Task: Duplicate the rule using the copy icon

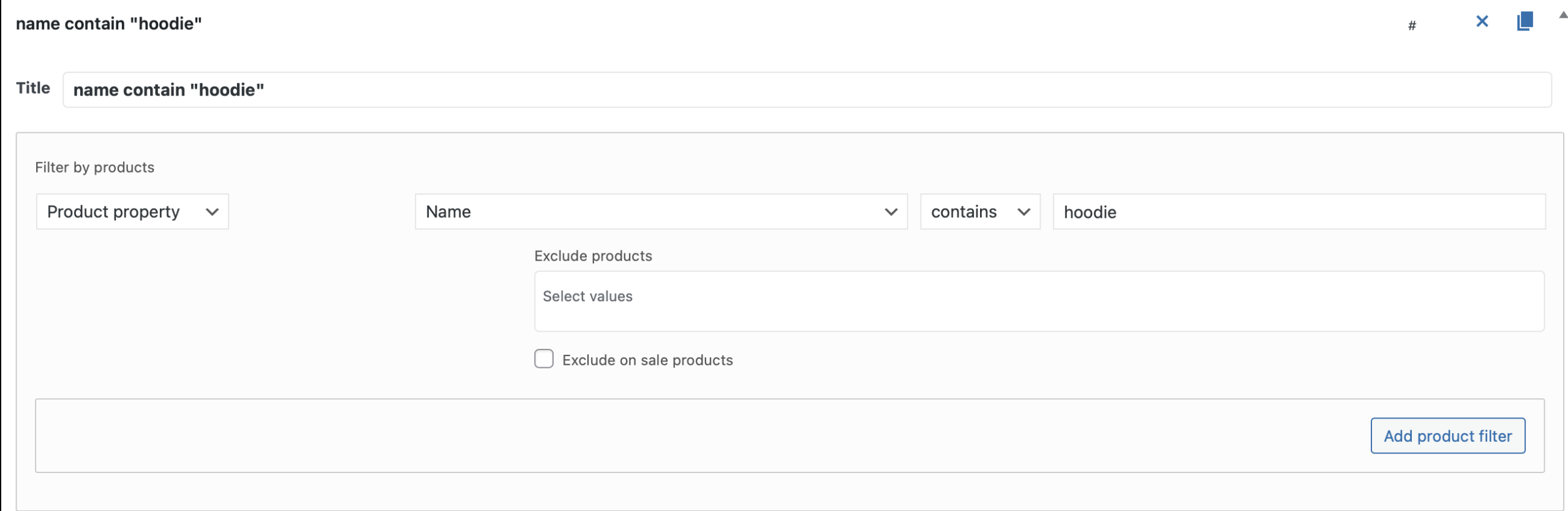Action: (1525, 21)
